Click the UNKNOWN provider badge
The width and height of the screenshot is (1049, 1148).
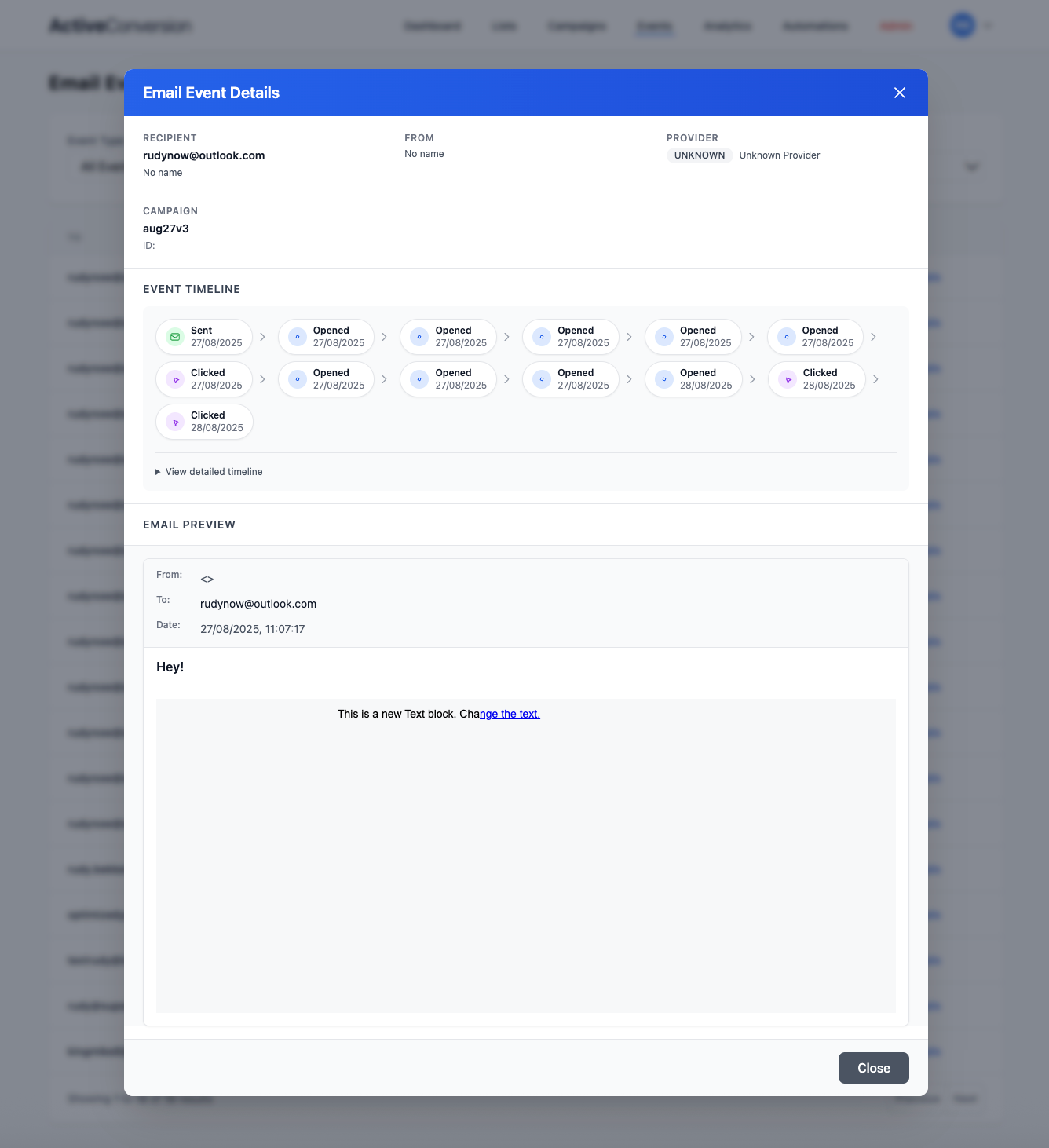tap(699, 155)
